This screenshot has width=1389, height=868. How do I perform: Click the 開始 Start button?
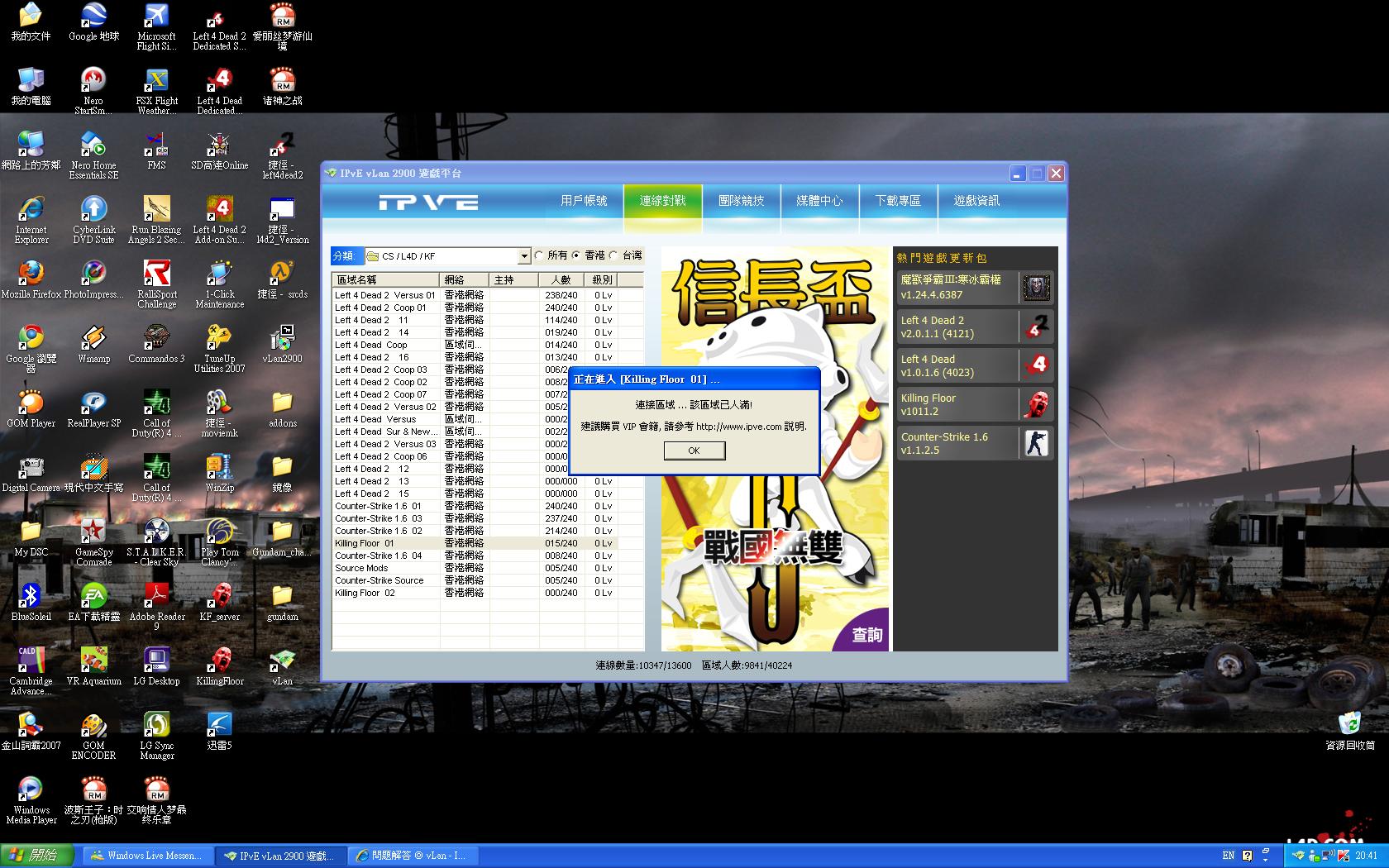click(38, 856)
